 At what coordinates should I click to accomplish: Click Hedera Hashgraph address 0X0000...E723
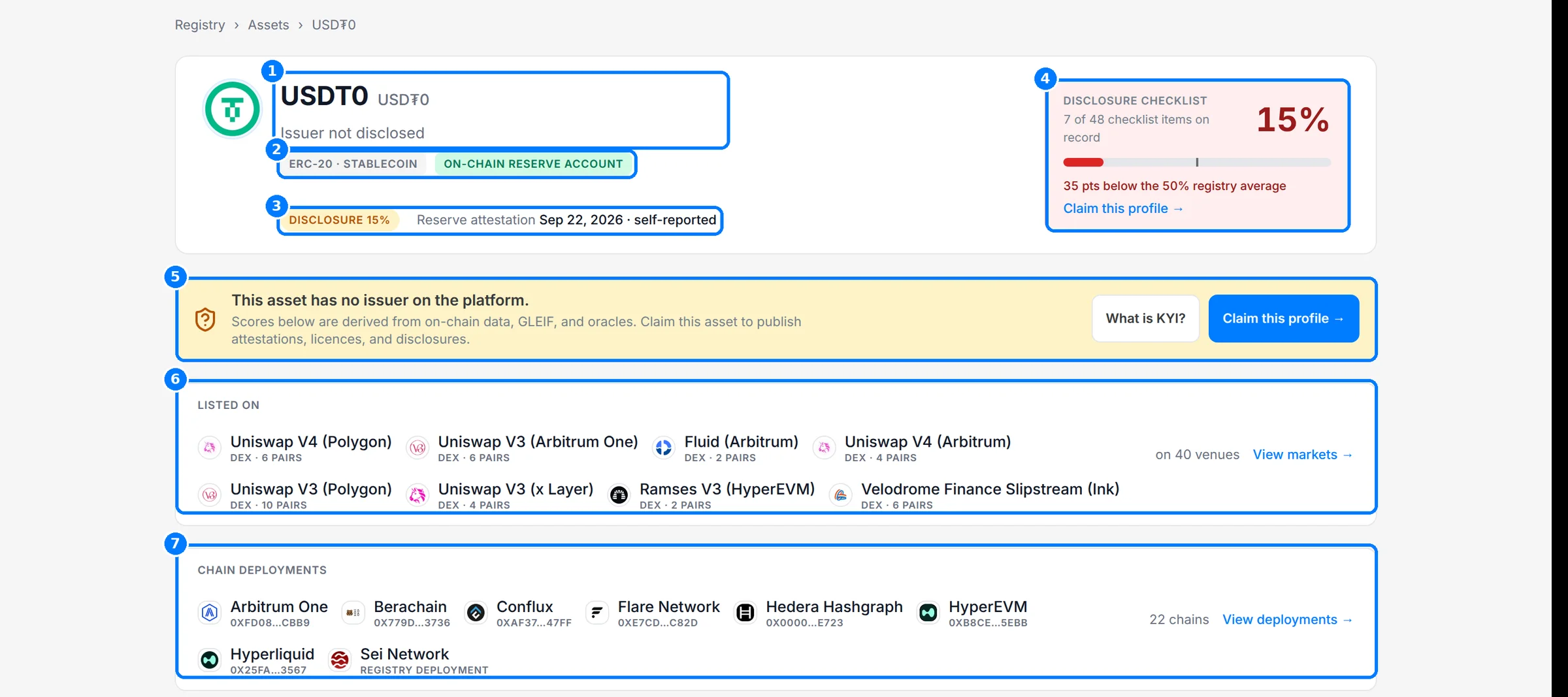pos(804,623)
